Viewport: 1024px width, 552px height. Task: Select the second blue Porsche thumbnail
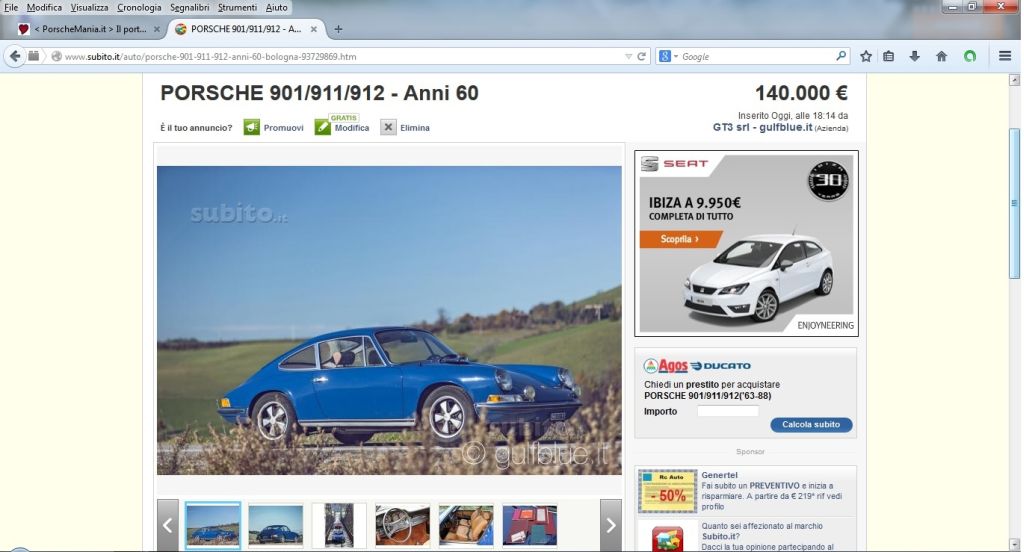click(276, 525)
